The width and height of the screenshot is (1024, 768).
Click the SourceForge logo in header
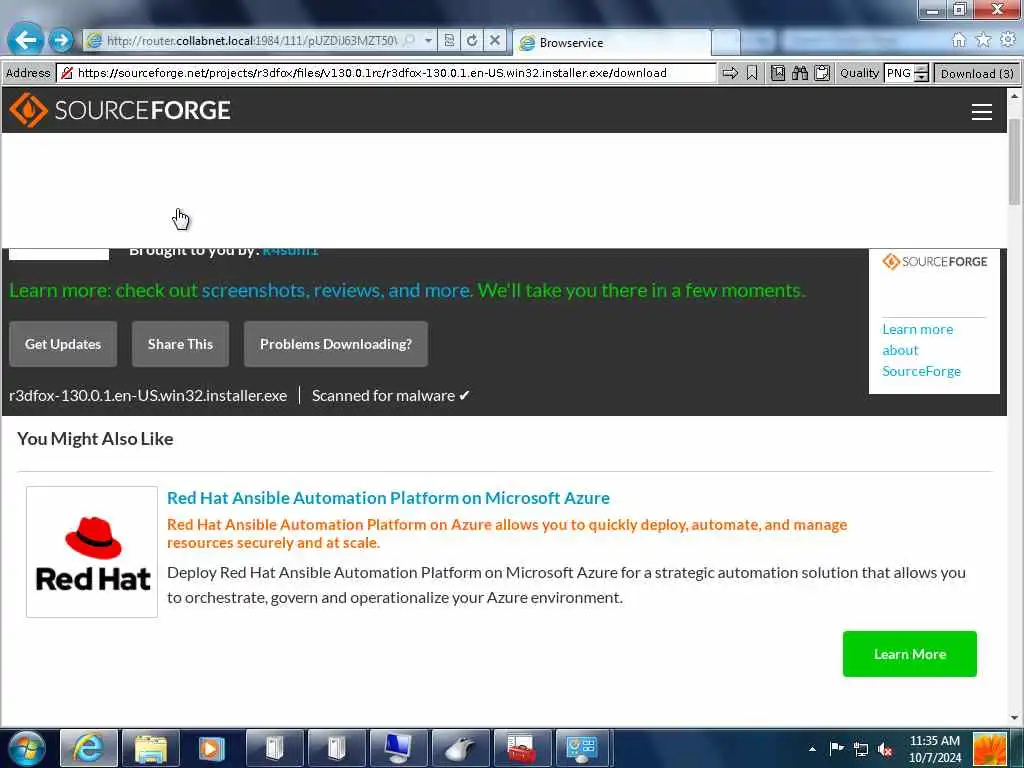[120, 110]
